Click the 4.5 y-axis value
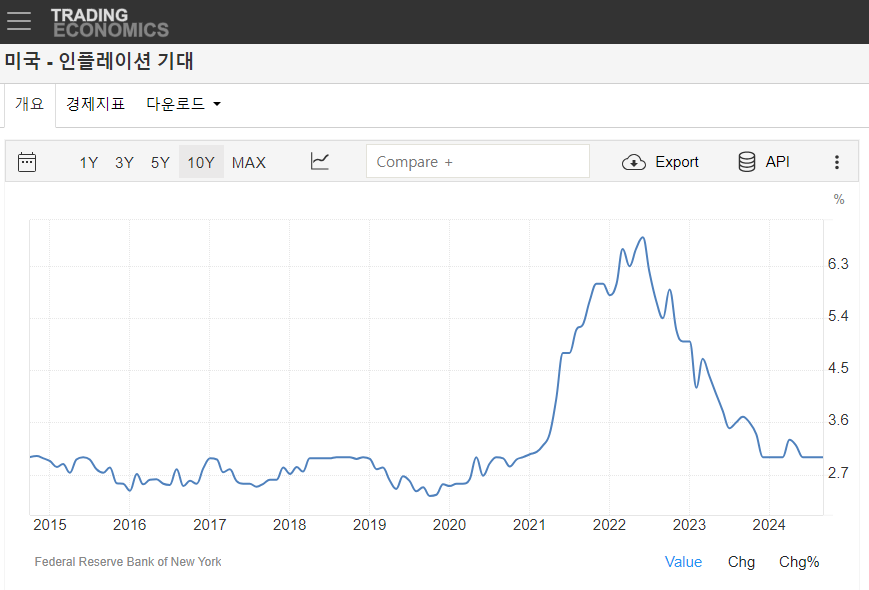The image size is (869, 590). (838, 368)
